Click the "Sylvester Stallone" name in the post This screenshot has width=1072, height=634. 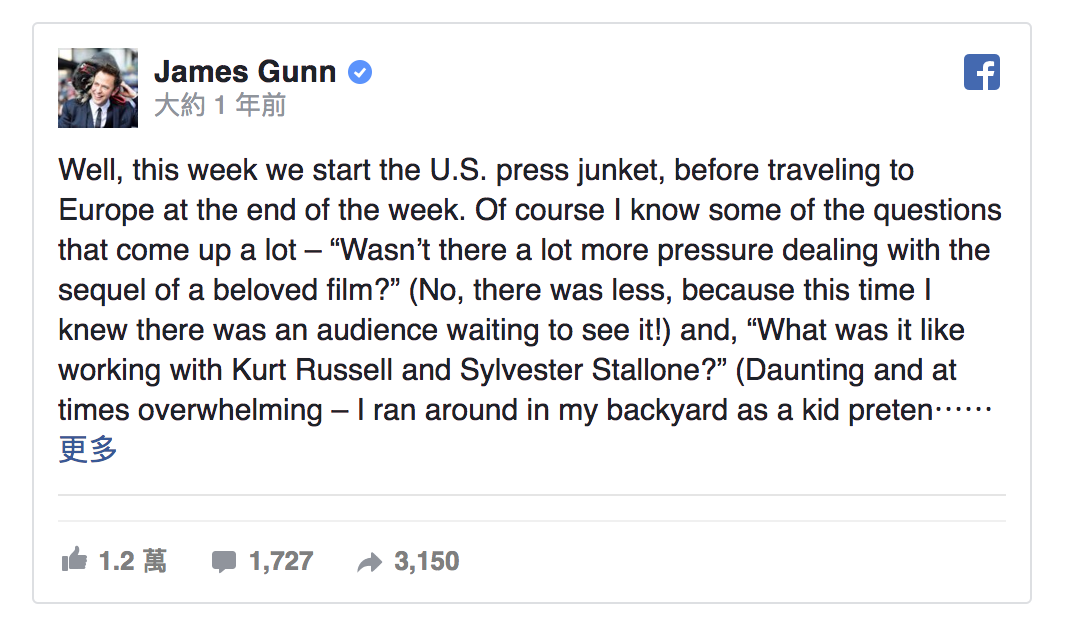tap(594, 370)
